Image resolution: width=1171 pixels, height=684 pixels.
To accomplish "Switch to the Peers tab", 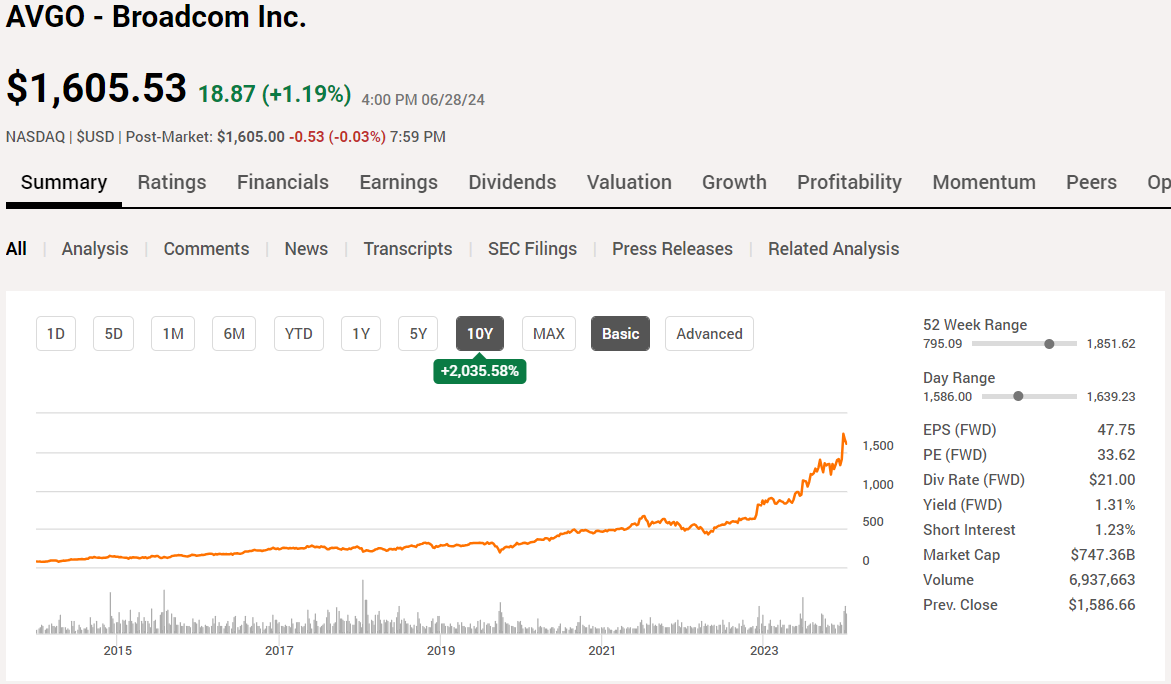I will 1091,183.
